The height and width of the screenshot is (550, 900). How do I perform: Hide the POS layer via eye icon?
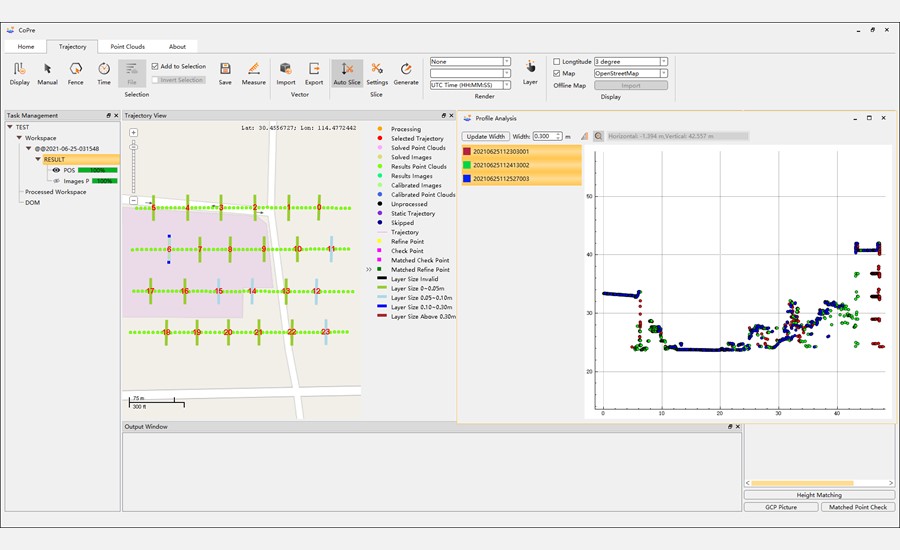tap(56, 170)
